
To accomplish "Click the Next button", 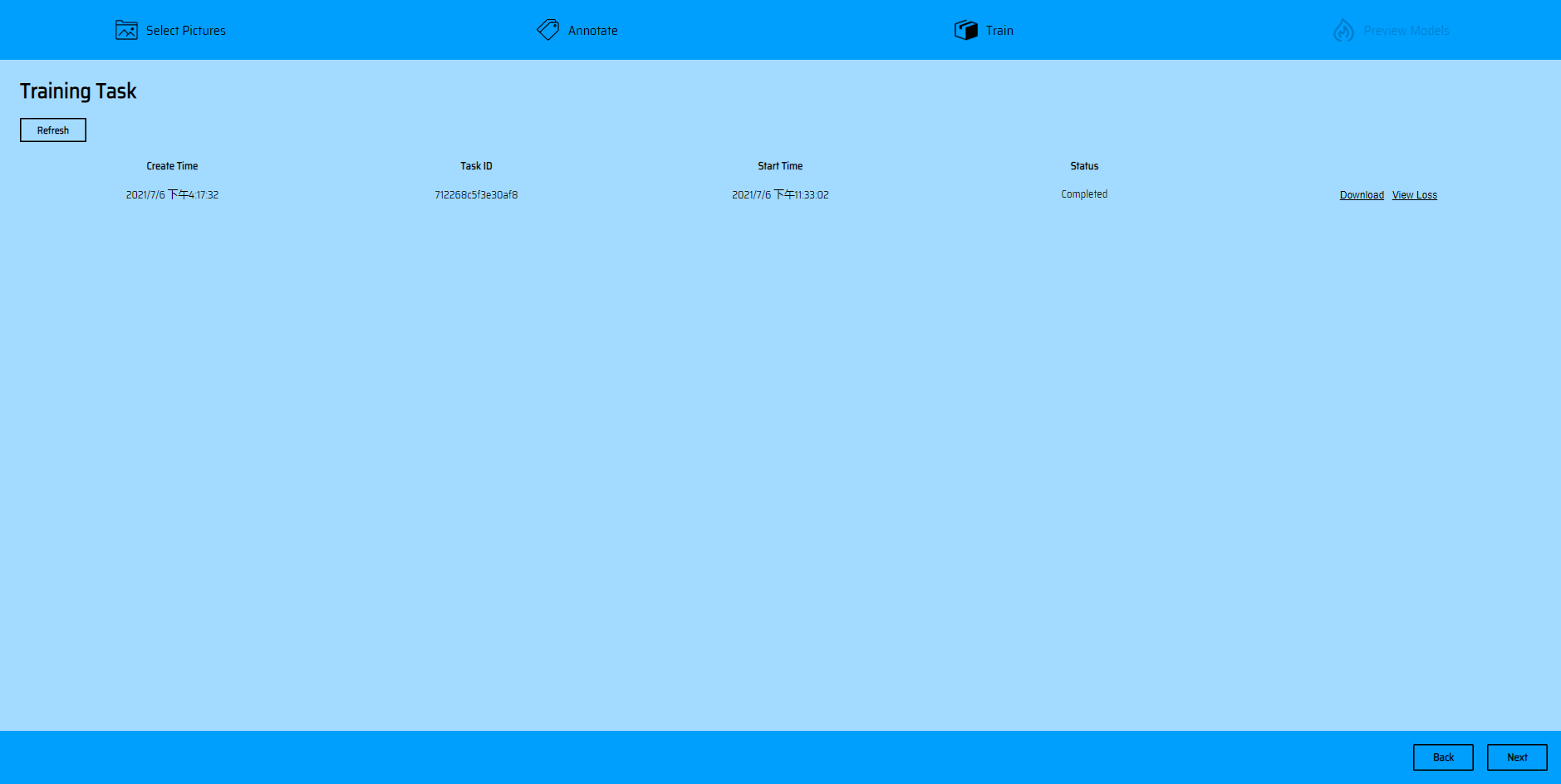I will click(x=1517, y=757).
